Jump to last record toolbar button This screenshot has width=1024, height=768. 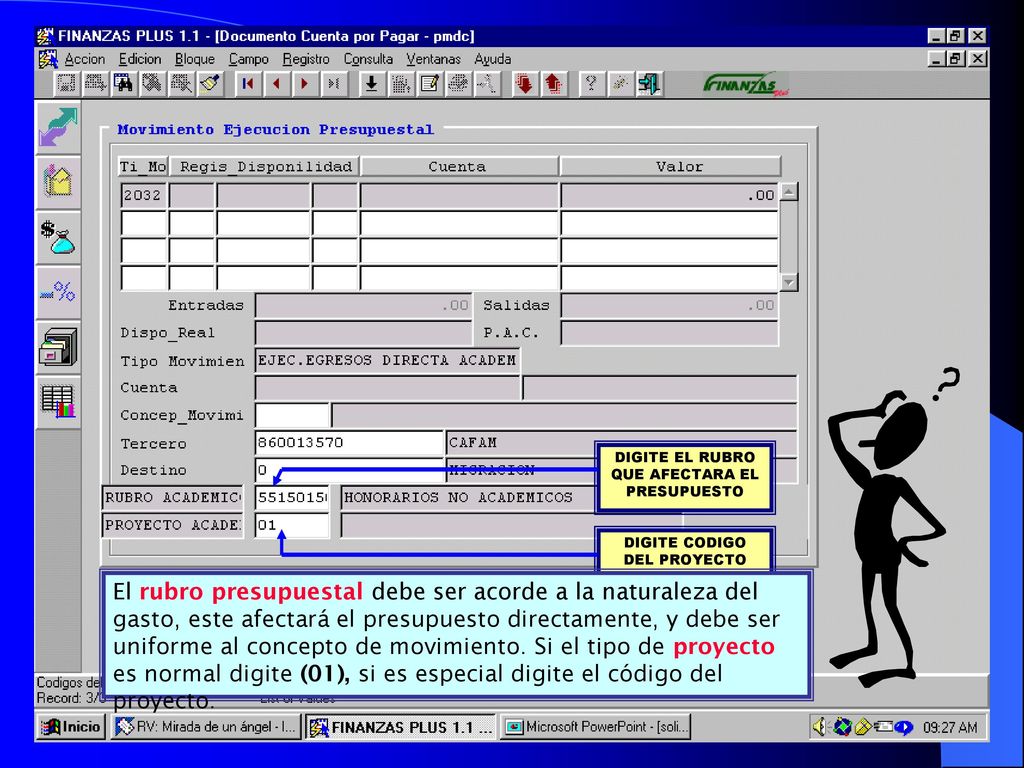click(x=333, y=84)
